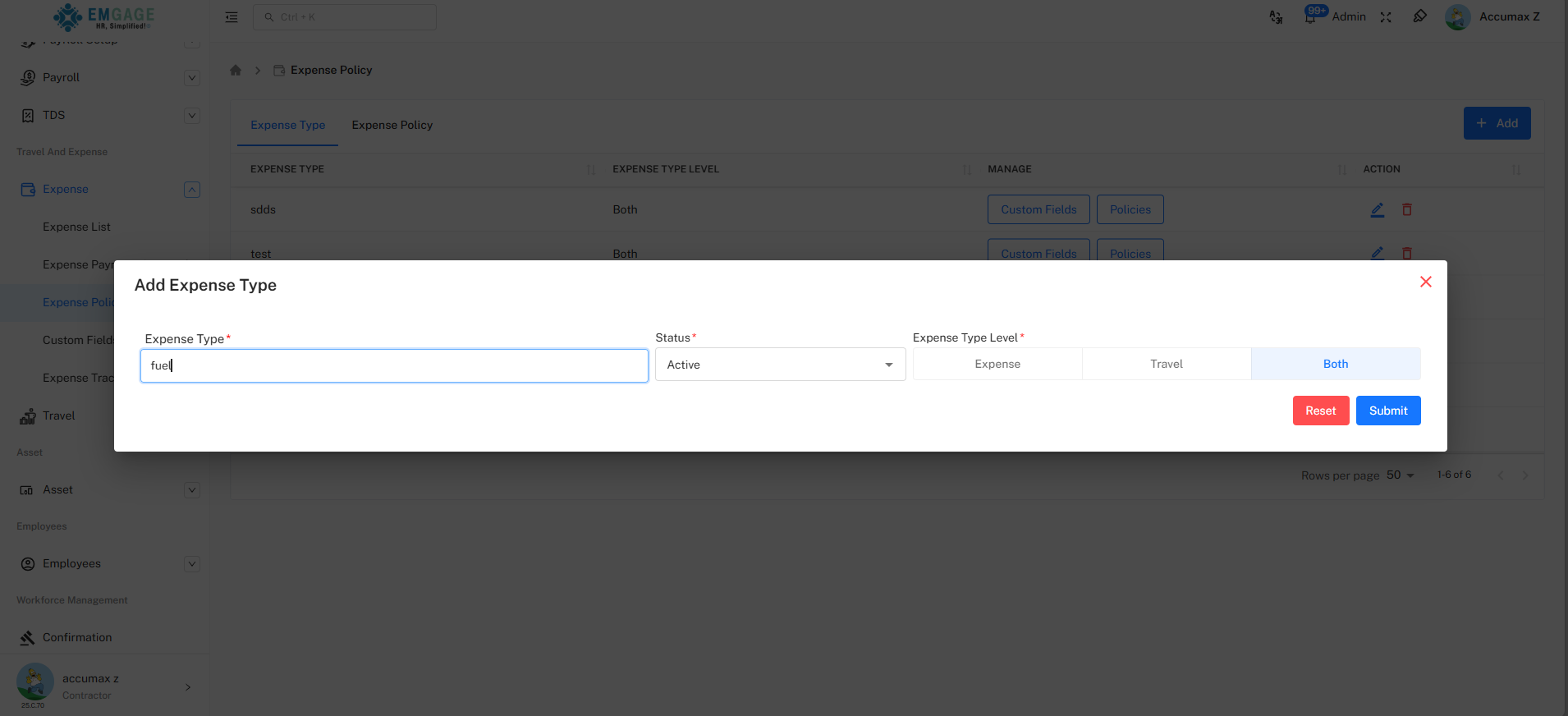Image resolution: width=1568 pixels, height=716 pixels.
Task: Click the Submit button
Action: click(1388, 411)
